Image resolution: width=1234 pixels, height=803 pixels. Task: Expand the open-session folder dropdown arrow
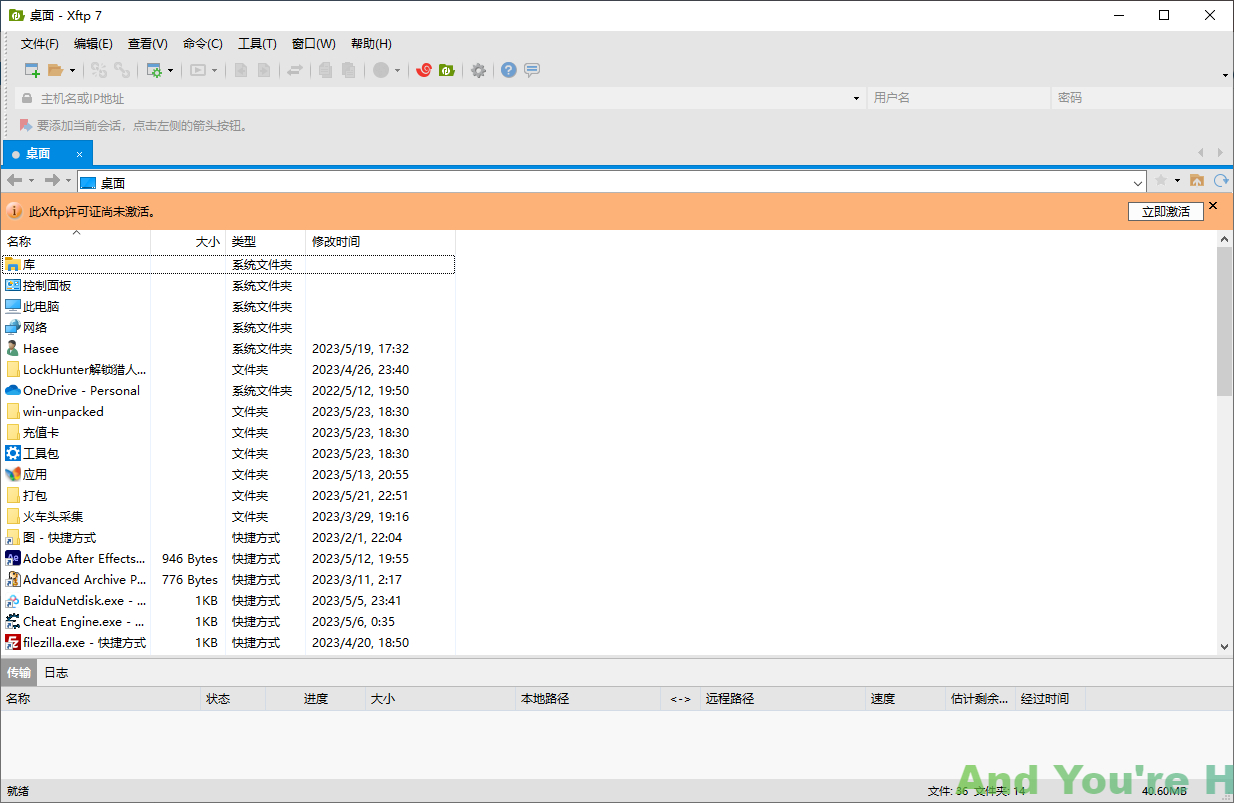point(72,70)
